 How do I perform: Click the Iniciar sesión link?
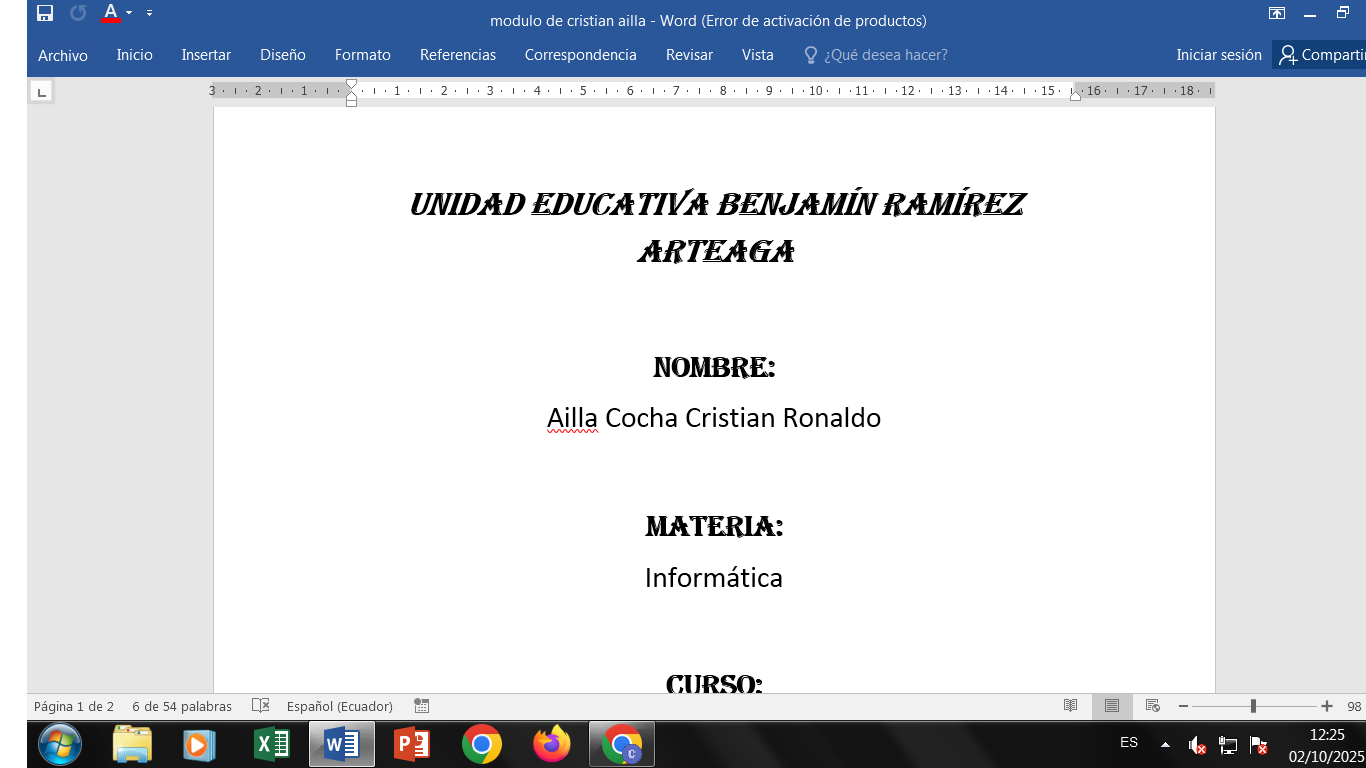tap(1219, 55)
